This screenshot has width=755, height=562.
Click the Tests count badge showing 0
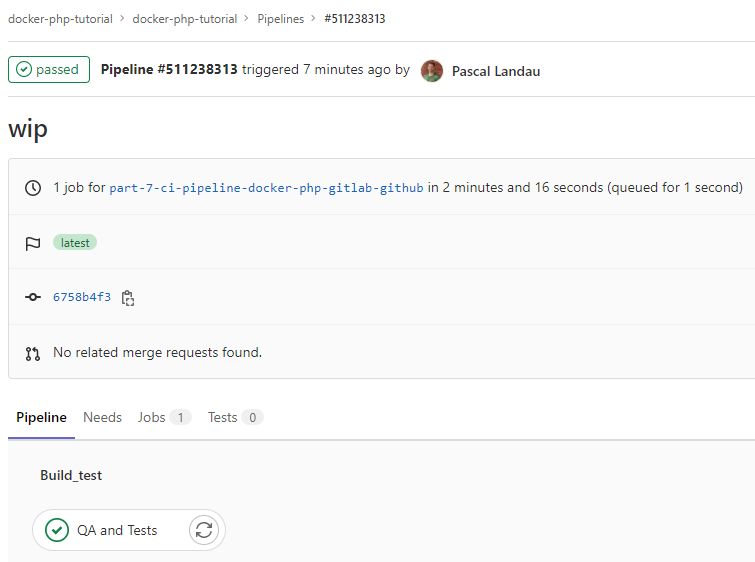[252, 418]
